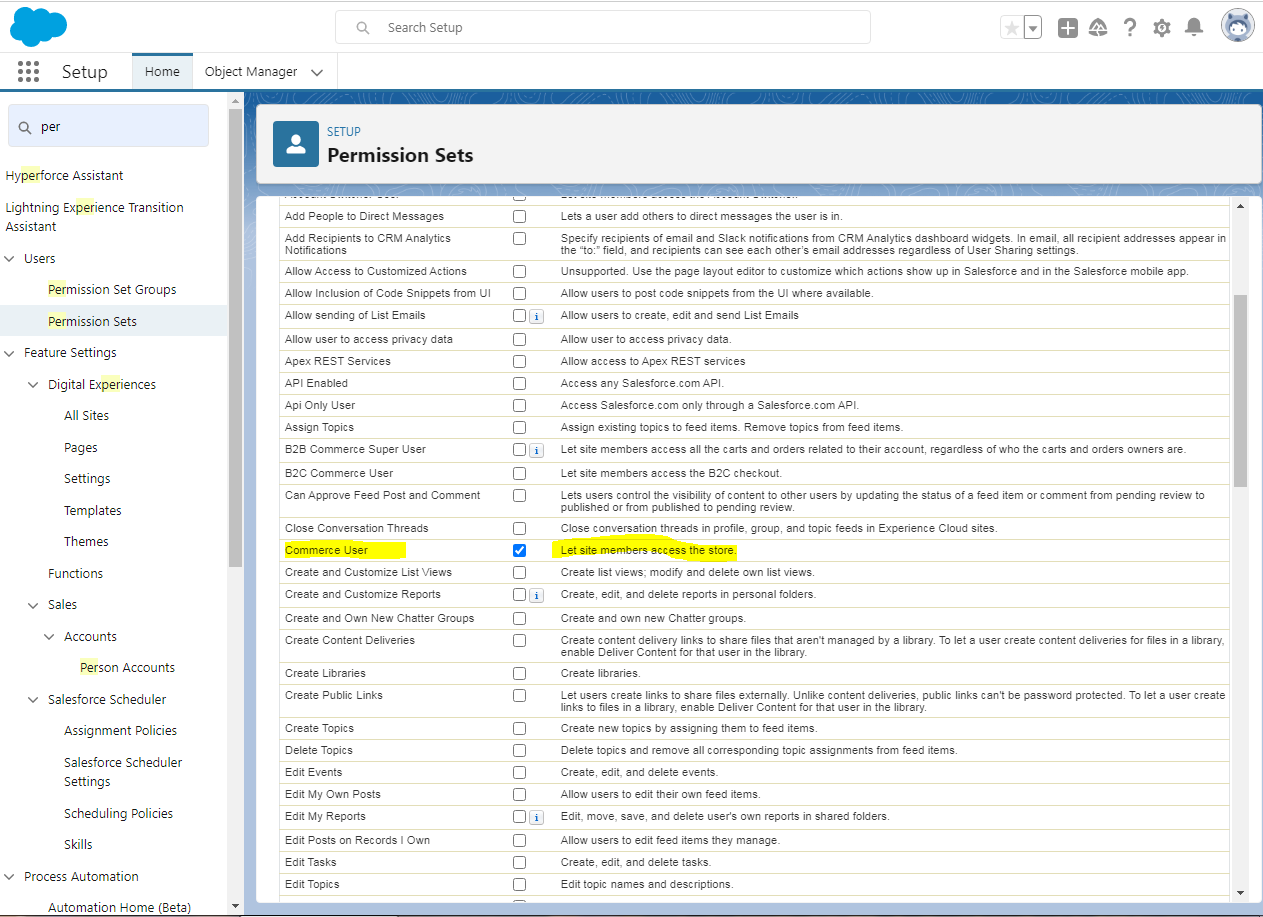Click the magnifier icon in Quick Find box

(25, 127)
